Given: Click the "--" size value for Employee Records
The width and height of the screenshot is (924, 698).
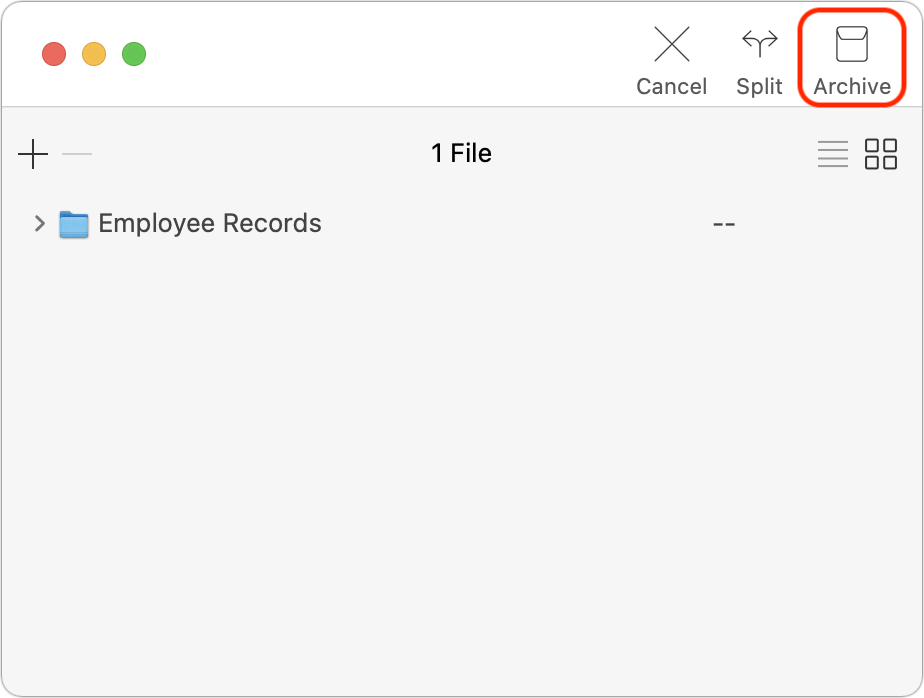Looking at the screenshot, I should pos(724,225).
